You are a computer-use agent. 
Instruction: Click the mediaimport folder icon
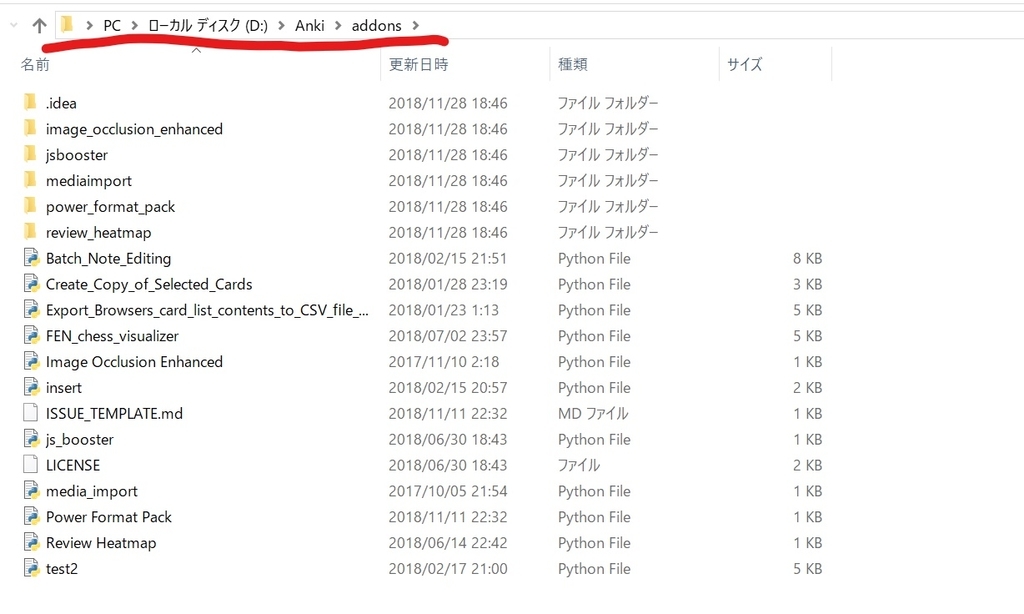(30, 180)
